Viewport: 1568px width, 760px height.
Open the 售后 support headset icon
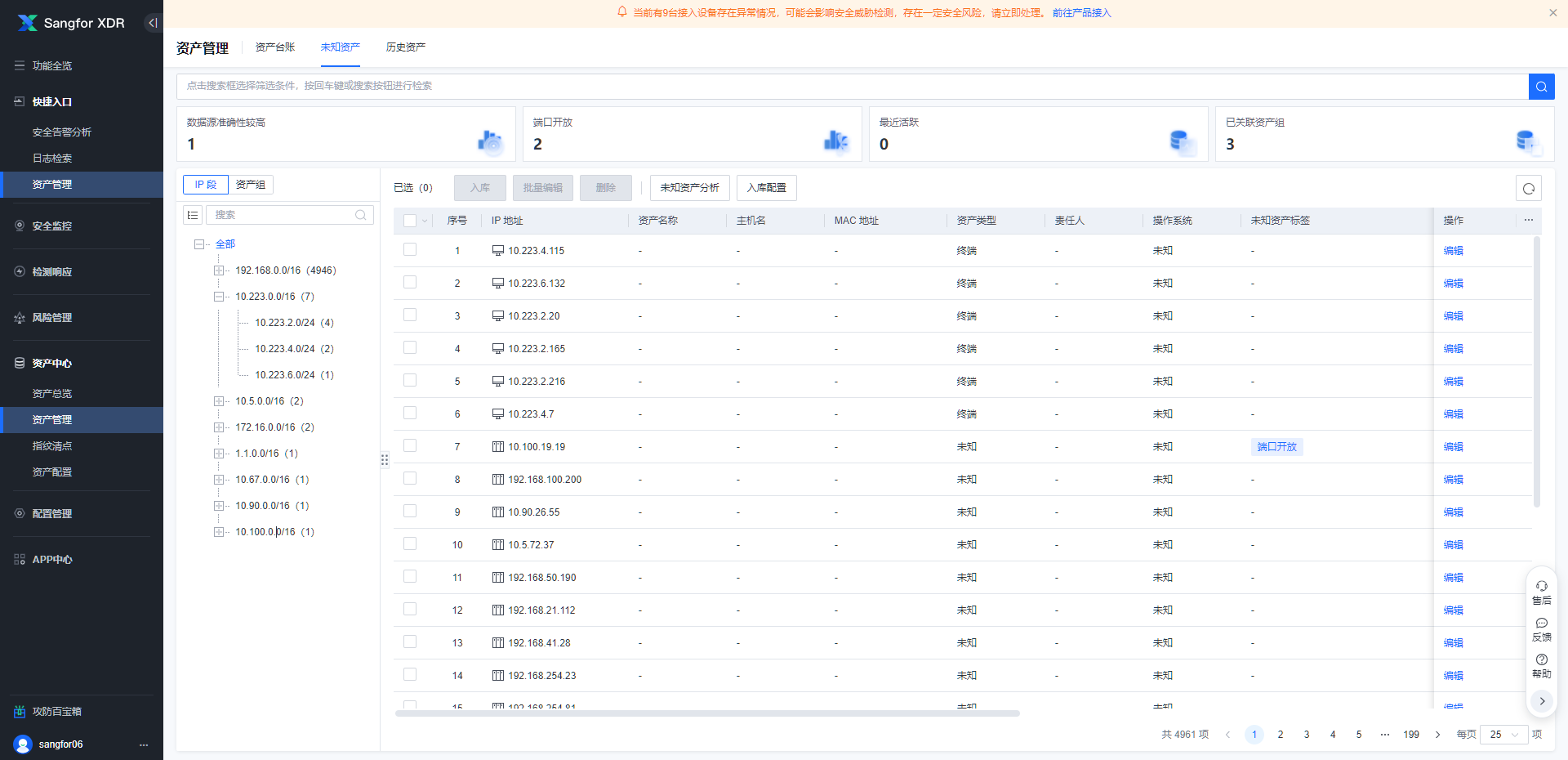click(1541, 592)
